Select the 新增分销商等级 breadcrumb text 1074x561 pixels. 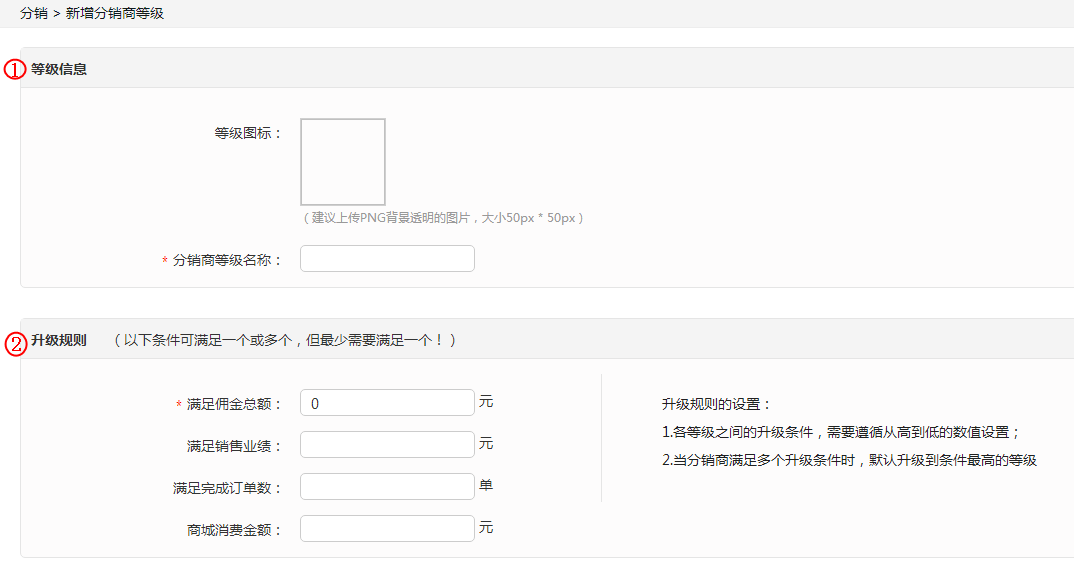pyautogui.click(x=115, y=13)
